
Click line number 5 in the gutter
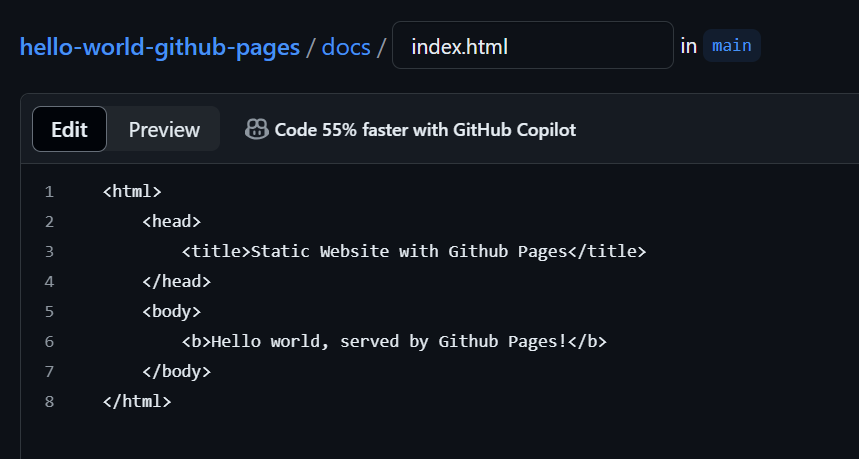49,312
